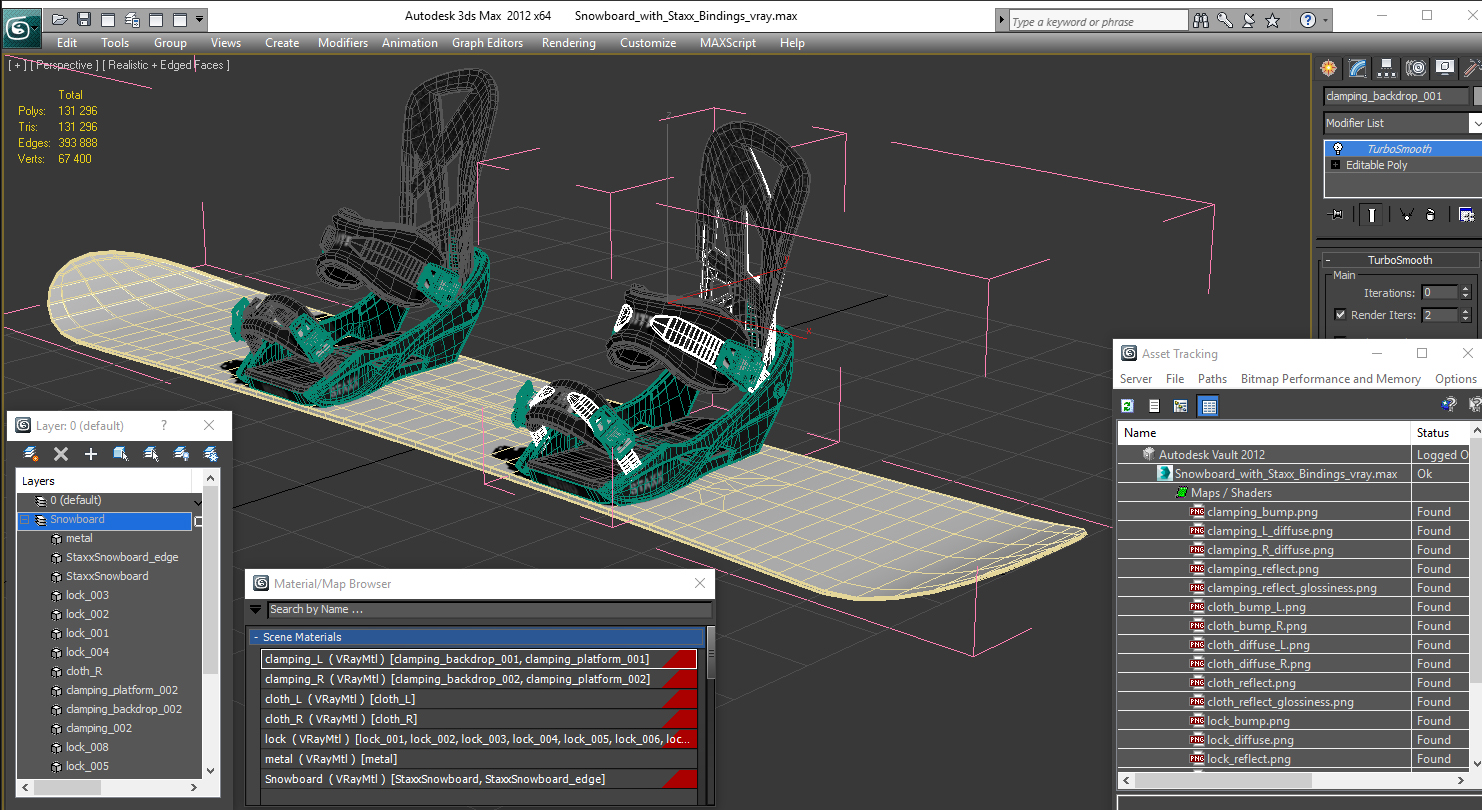Viewport: 1482px width, 810px height.
Task: Toggle the Pin Stack icon
Action: pos(1334,214)
